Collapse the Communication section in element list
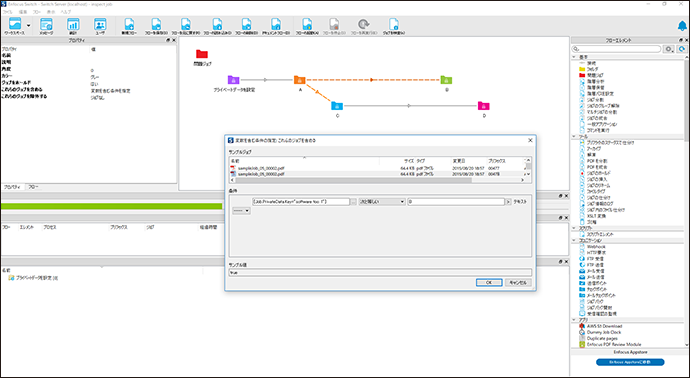Image resolution: width=690 pixels, height=378 pixels. pyautogui.click(x=574, y=241)
